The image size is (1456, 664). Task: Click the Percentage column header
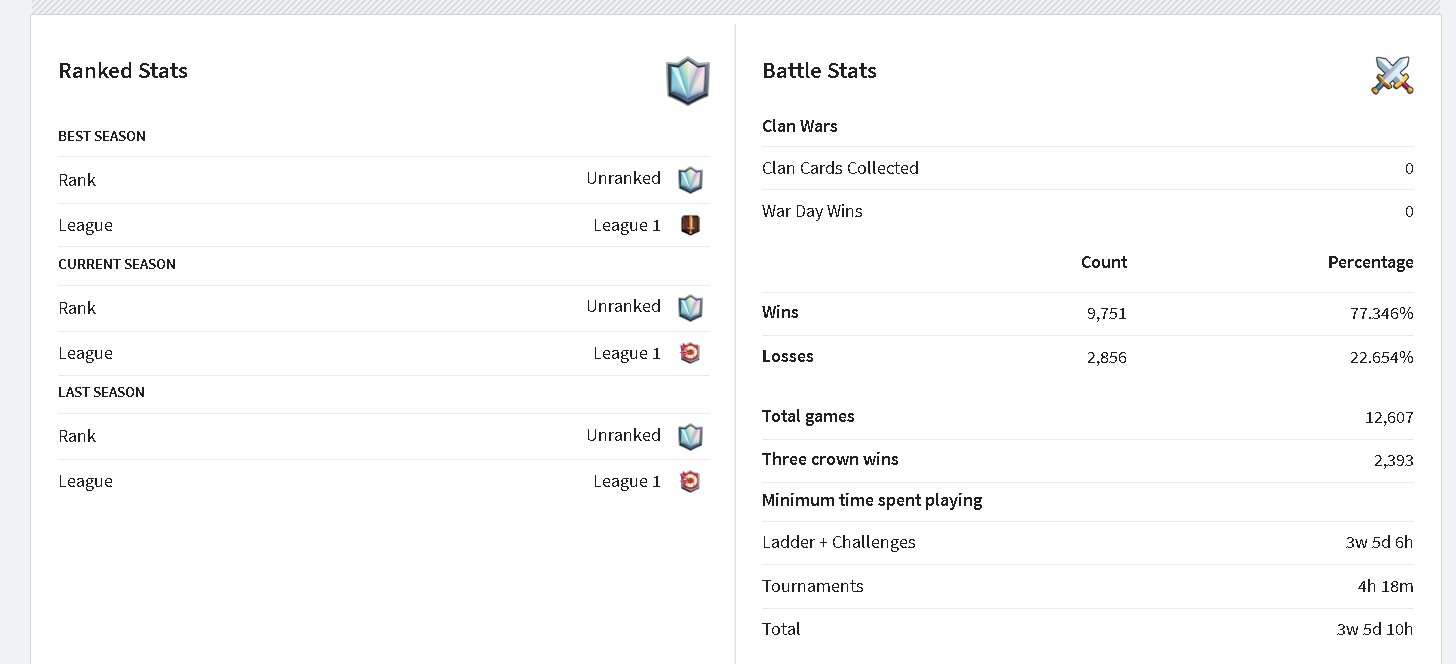pos(1370,262)
